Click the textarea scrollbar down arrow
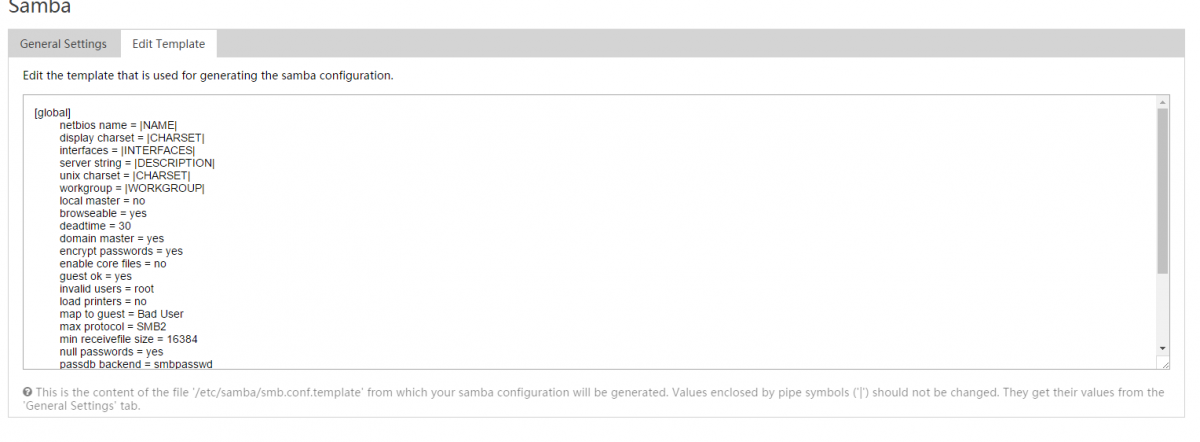 pos(1162,347)
